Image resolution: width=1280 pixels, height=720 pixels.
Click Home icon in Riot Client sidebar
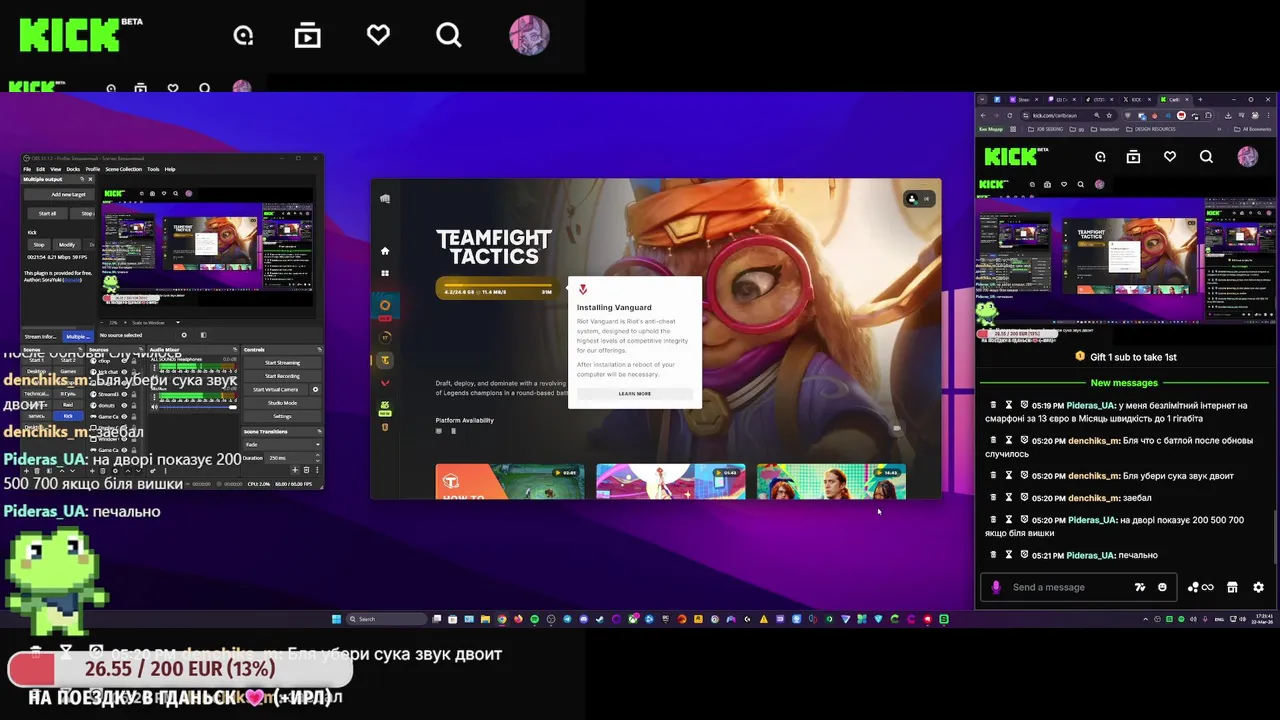[385, 251]
